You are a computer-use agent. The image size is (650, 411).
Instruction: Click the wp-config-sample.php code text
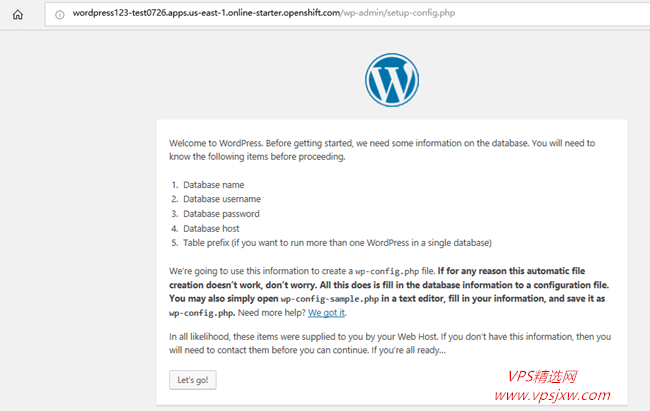click(x=330, y=299)
